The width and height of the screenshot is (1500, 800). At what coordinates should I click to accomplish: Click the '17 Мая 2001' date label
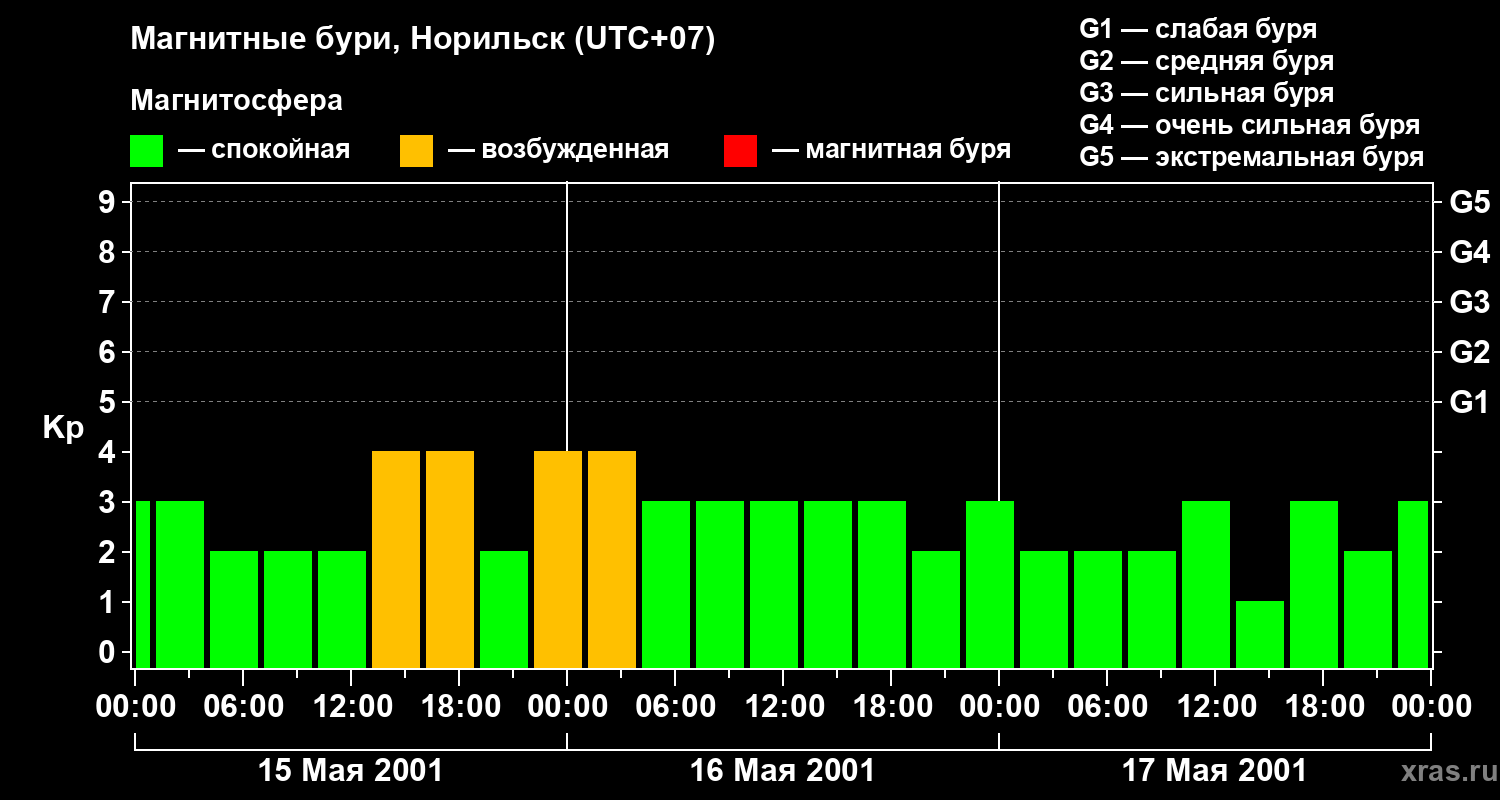(x=1214, y=771)
